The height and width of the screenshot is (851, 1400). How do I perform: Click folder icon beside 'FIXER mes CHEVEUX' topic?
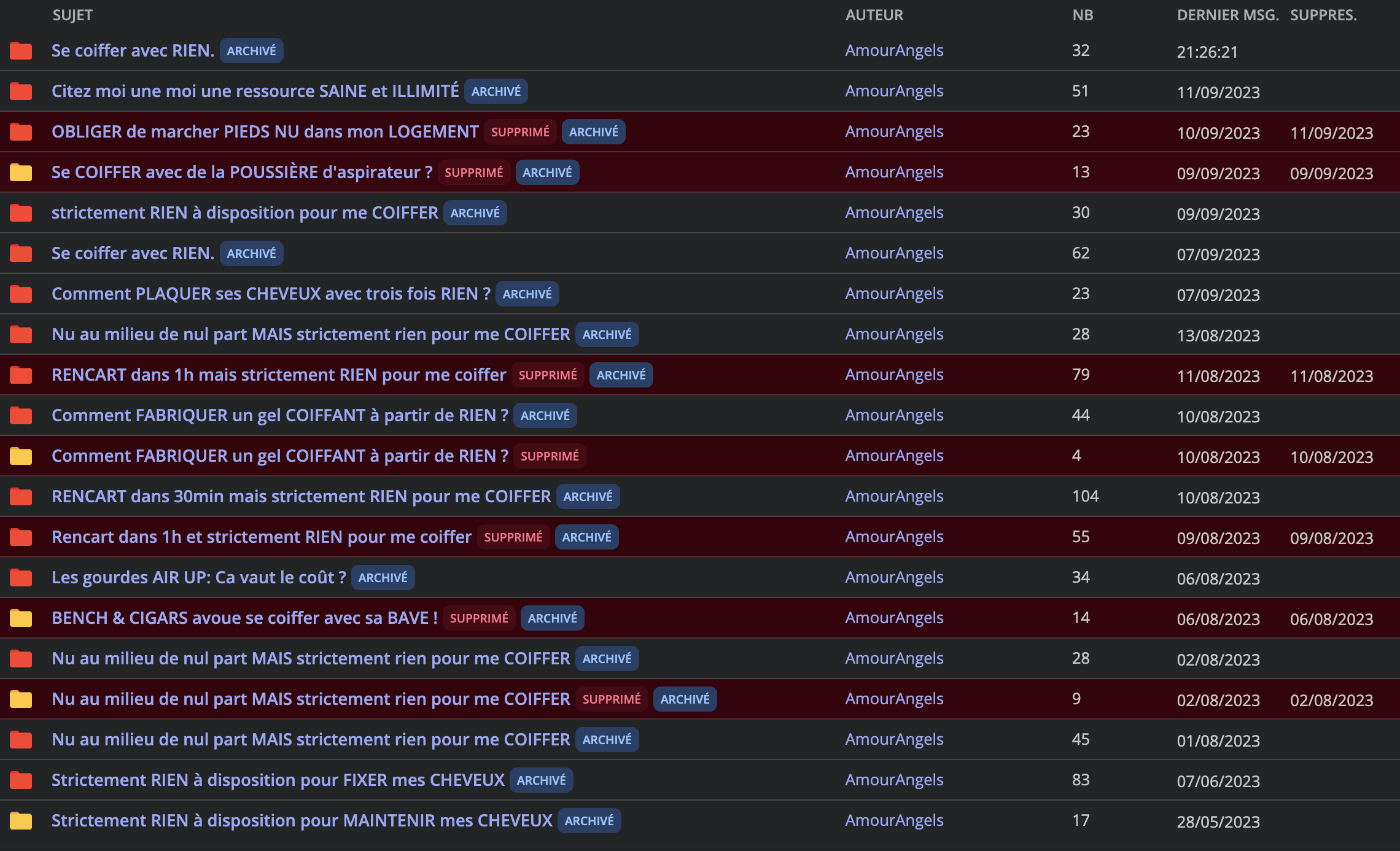(x=21, y=780)
